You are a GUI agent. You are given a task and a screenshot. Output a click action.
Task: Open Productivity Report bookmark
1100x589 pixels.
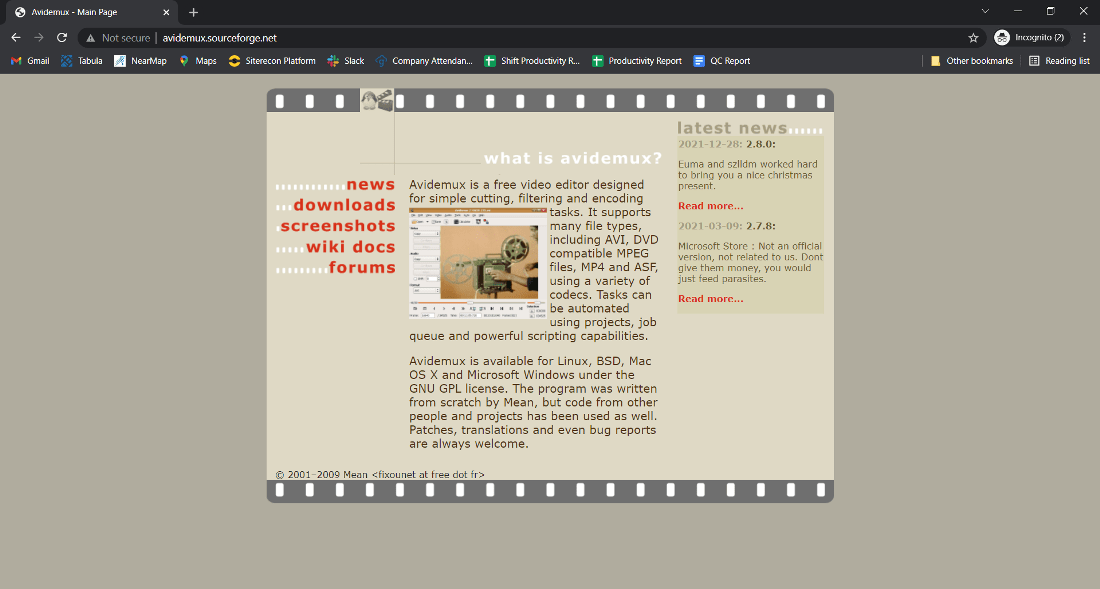pyautogui.click(x=637, y=61)
